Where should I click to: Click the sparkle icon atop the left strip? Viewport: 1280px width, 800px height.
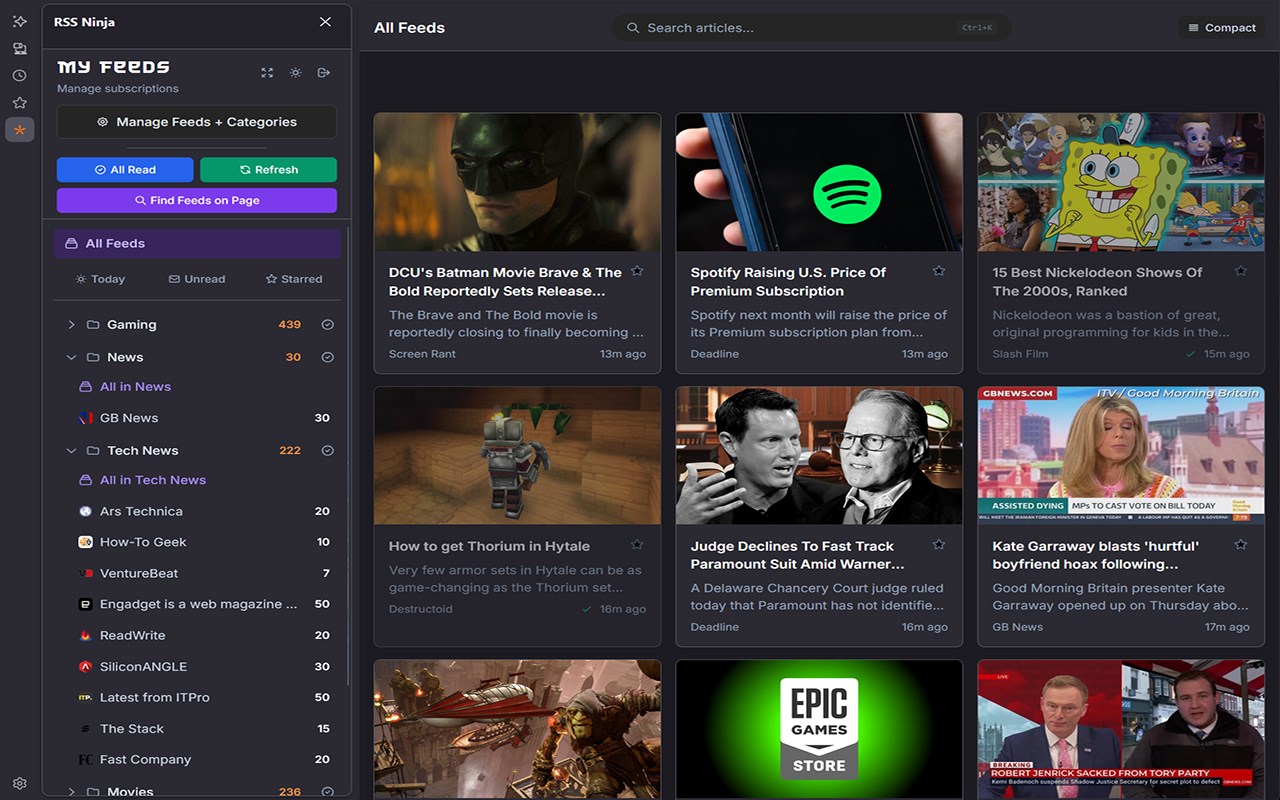click(x=20, y=21)
